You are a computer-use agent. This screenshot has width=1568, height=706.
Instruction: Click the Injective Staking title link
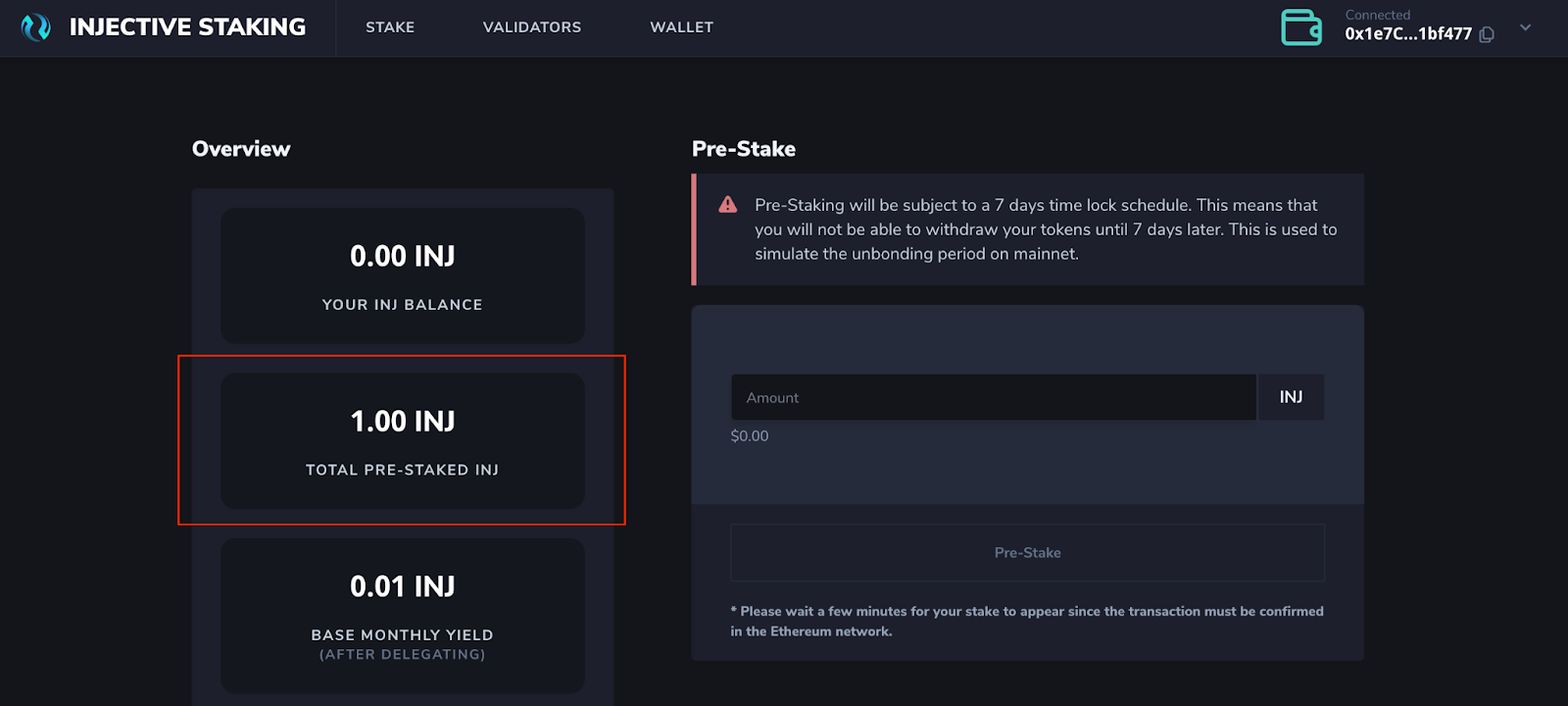click(x=187, y=27)
